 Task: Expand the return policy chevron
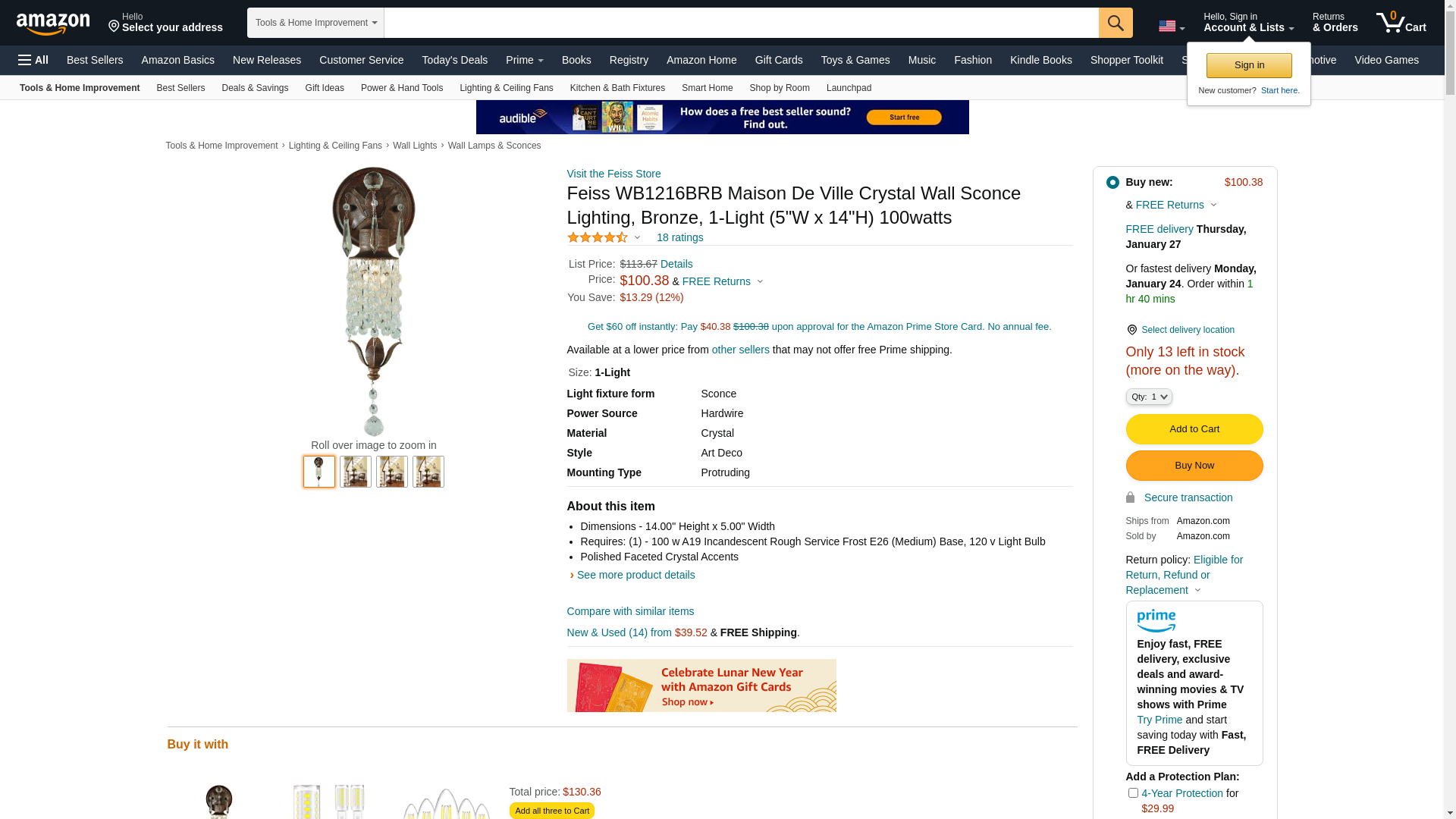coord(1197,590)
